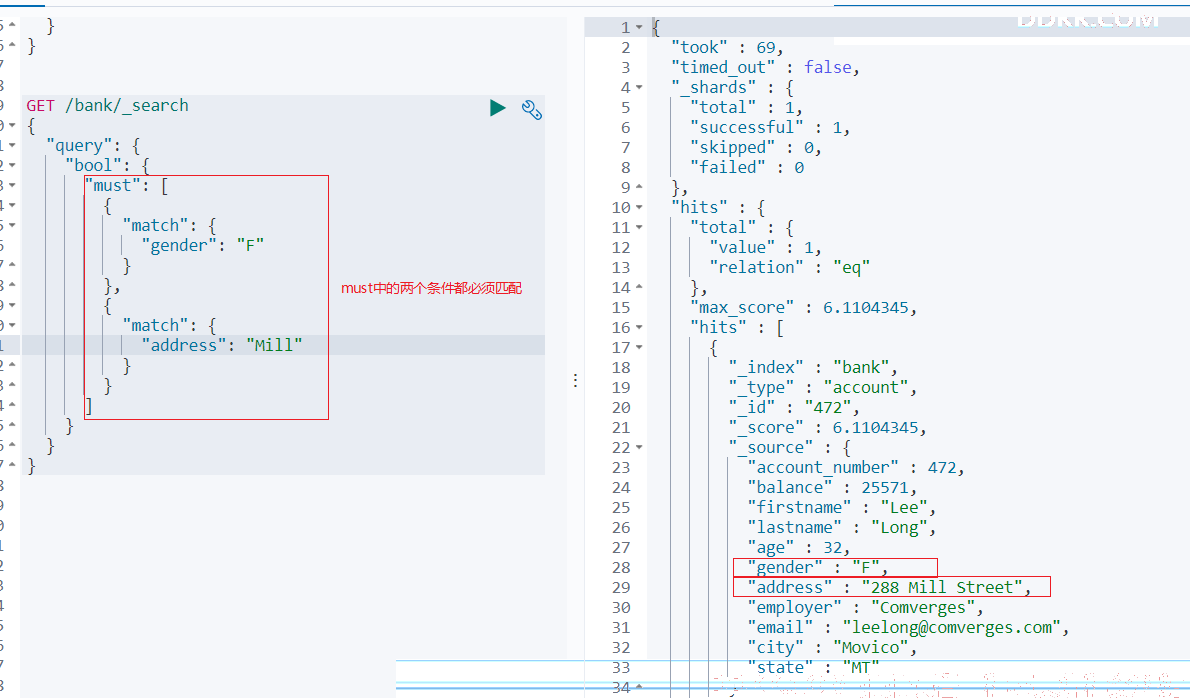The height and width of the screenshot is (698, 1190).
Task: Collapse the "total" object at response line 11
Action: click(639, 227)
